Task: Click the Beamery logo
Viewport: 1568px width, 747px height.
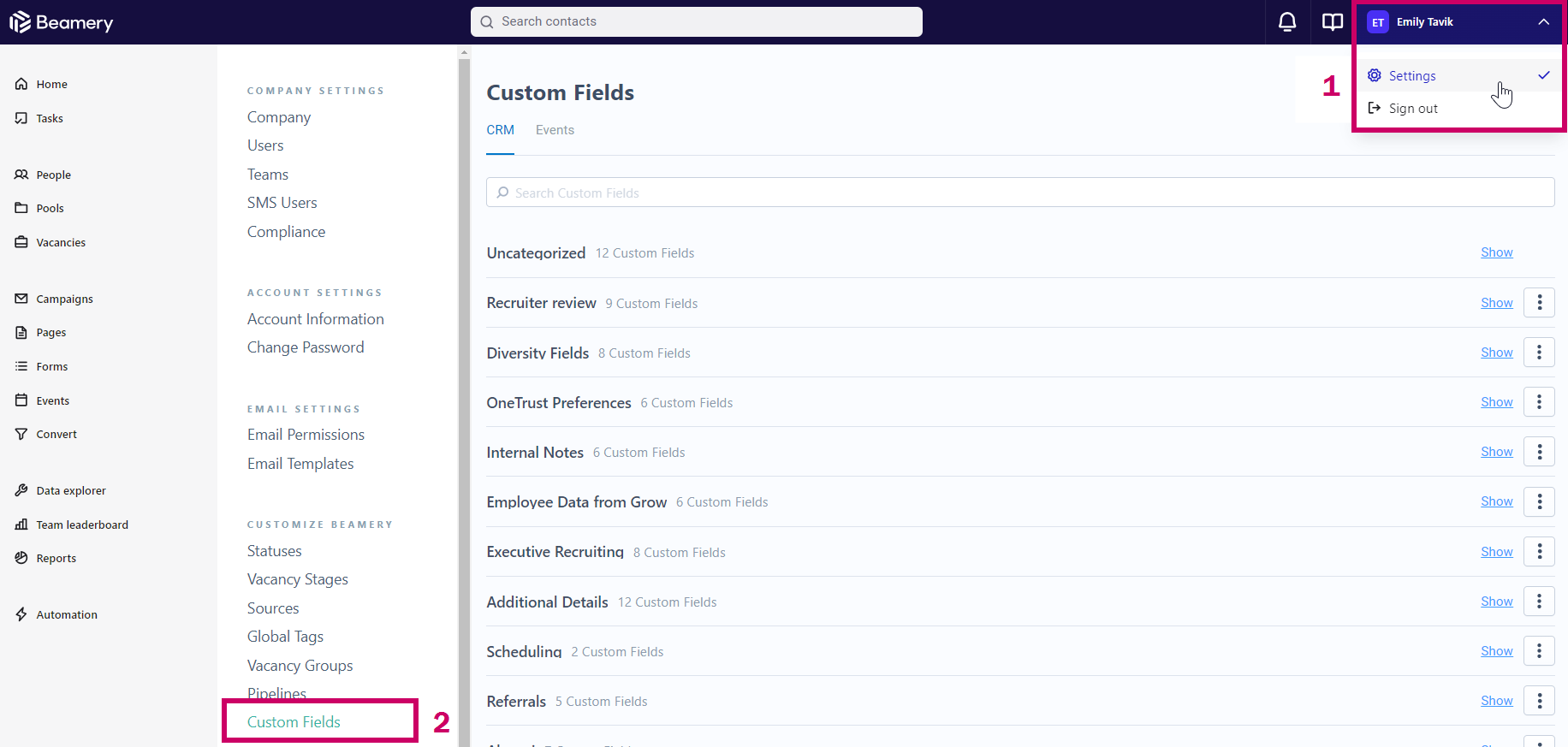Action: pyautogui.click(x=62, y=22)
